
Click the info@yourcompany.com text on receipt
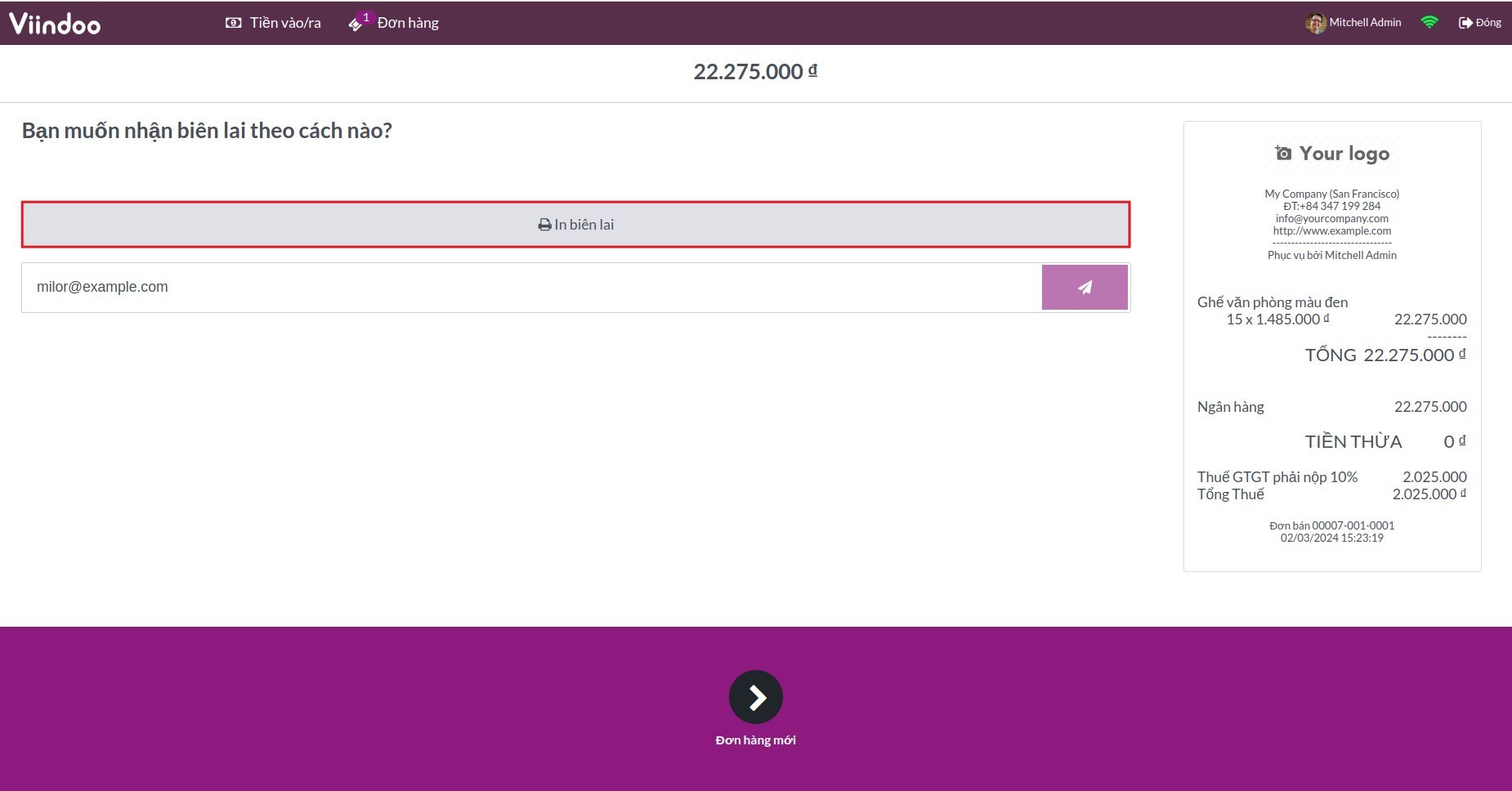(1332, 218)
